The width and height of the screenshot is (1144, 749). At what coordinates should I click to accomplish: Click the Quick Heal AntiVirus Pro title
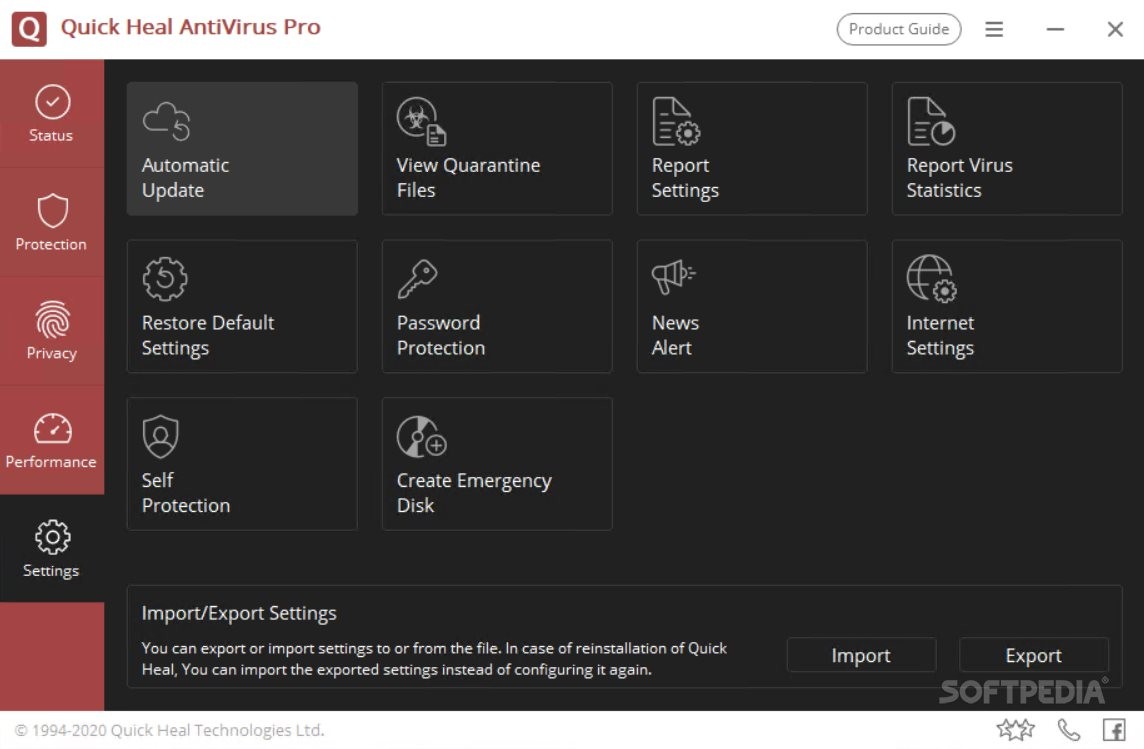(x=190, y=27)
